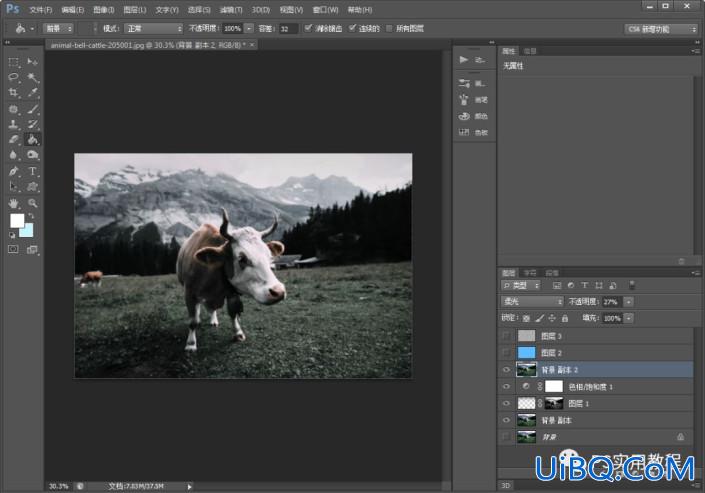
Task: Toggle anti-alias checkbox 消除锯齿
Action: tap(308, 28)
